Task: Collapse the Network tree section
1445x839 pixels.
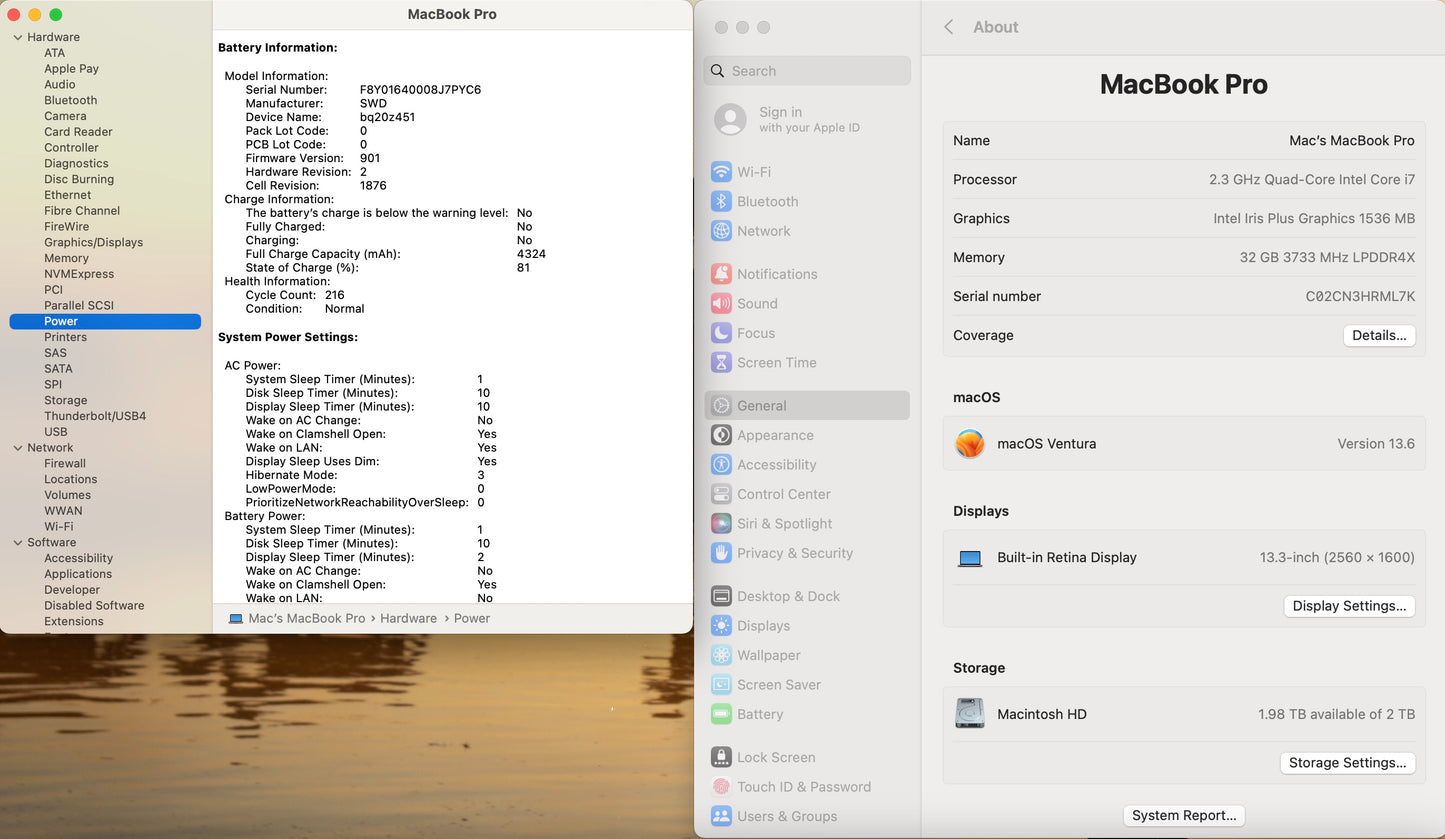Action: tap(18, 448)
